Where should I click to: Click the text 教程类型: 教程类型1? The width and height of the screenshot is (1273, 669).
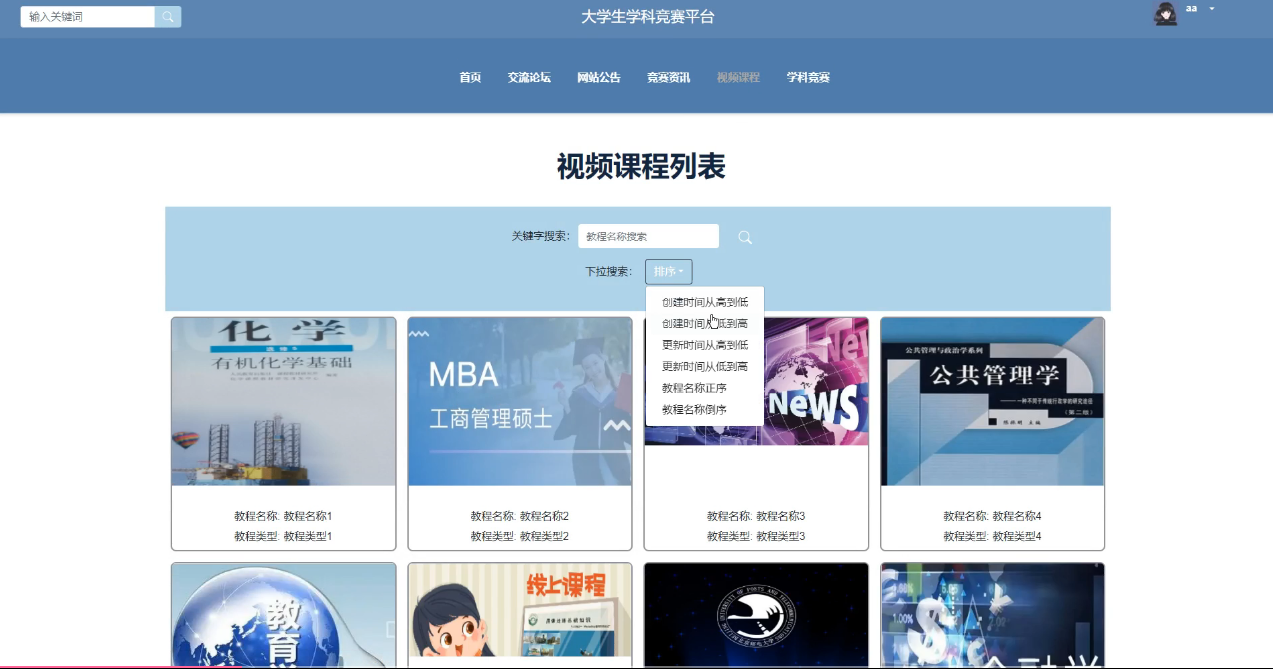[283, 537]
